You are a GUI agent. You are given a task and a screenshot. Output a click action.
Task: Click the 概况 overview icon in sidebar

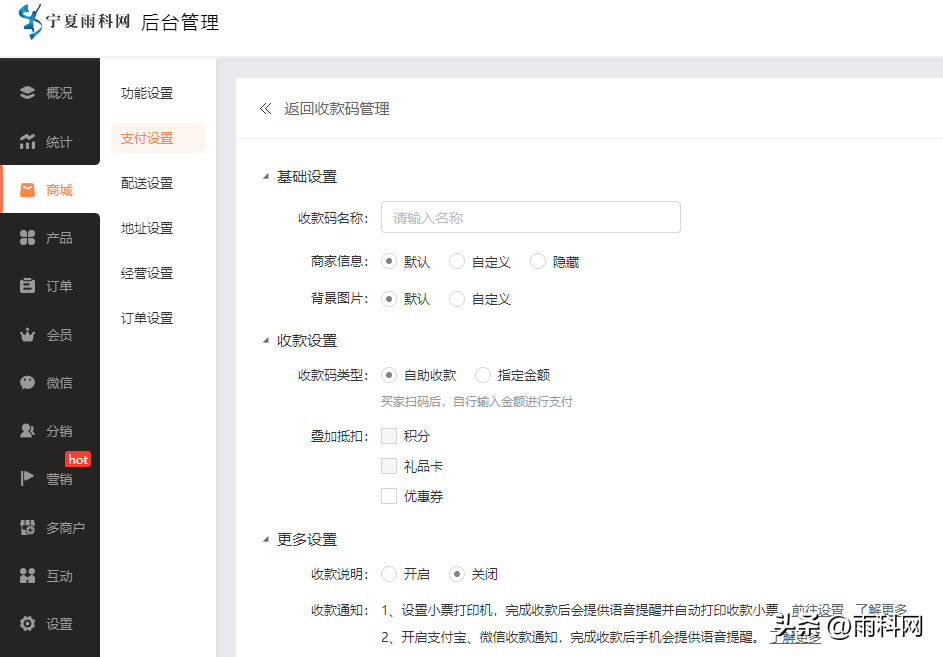(28, 93)
